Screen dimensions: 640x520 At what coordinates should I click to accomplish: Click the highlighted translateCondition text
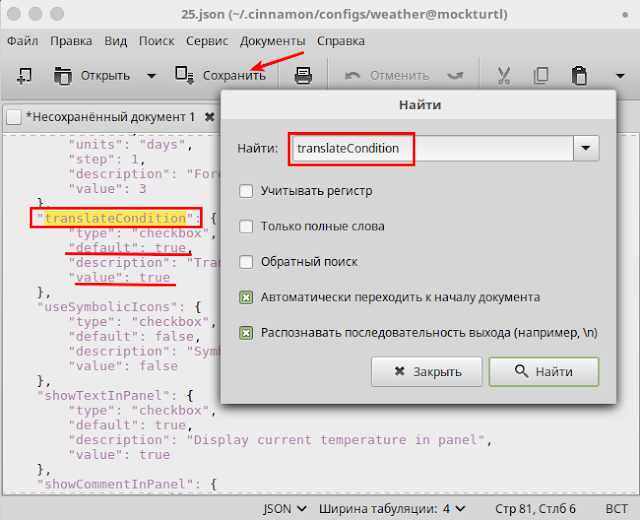(x=116, y=218)
